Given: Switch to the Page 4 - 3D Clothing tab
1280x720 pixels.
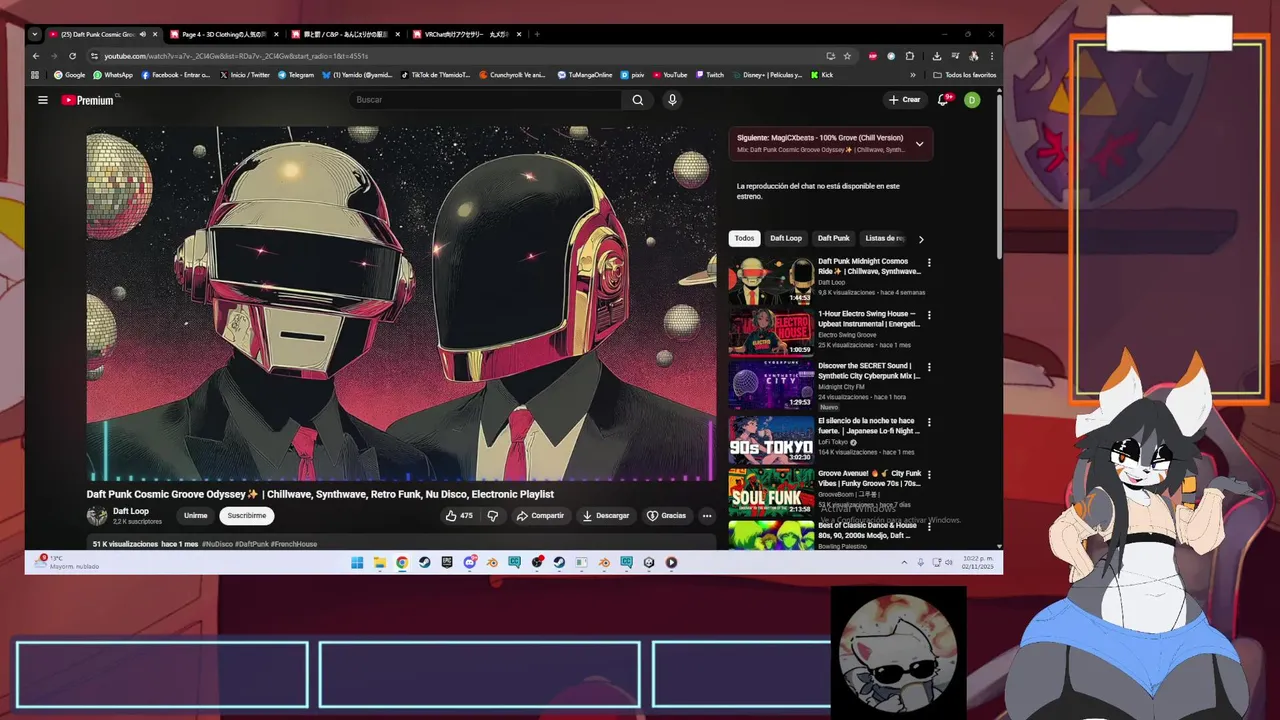Looking at the screenshot, I should (225, 34).
